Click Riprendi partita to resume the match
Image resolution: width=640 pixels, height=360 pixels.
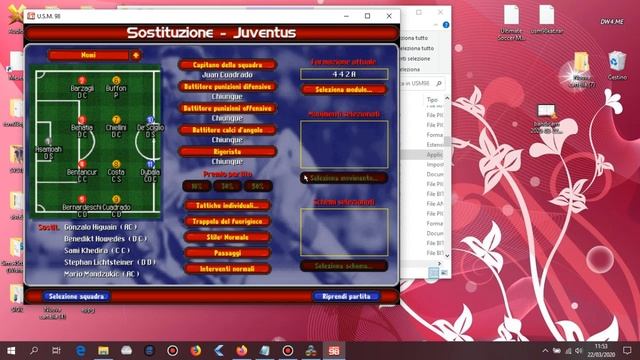pos(346,296)
